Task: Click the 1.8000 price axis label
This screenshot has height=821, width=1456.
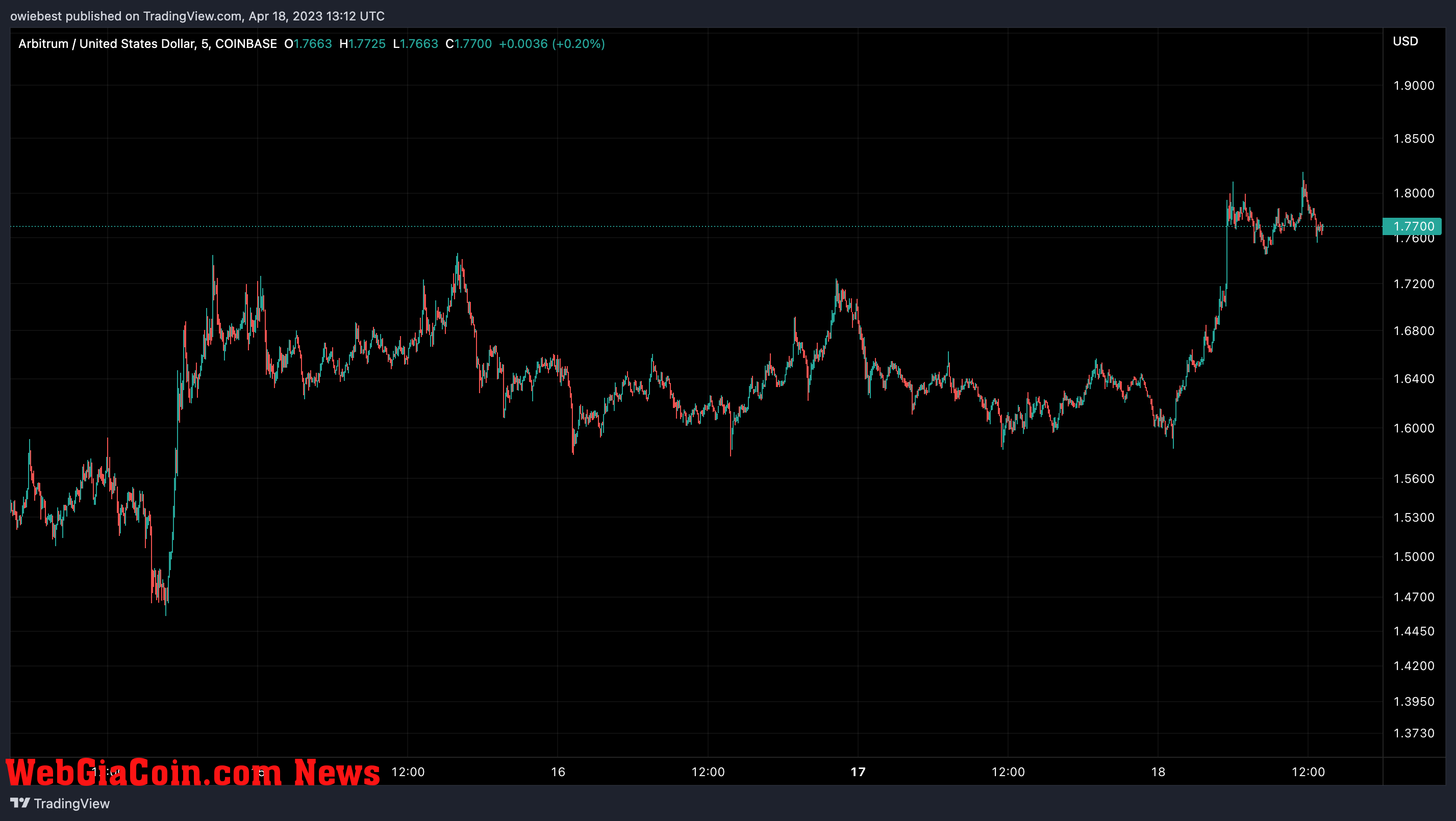Action: 1414,193
